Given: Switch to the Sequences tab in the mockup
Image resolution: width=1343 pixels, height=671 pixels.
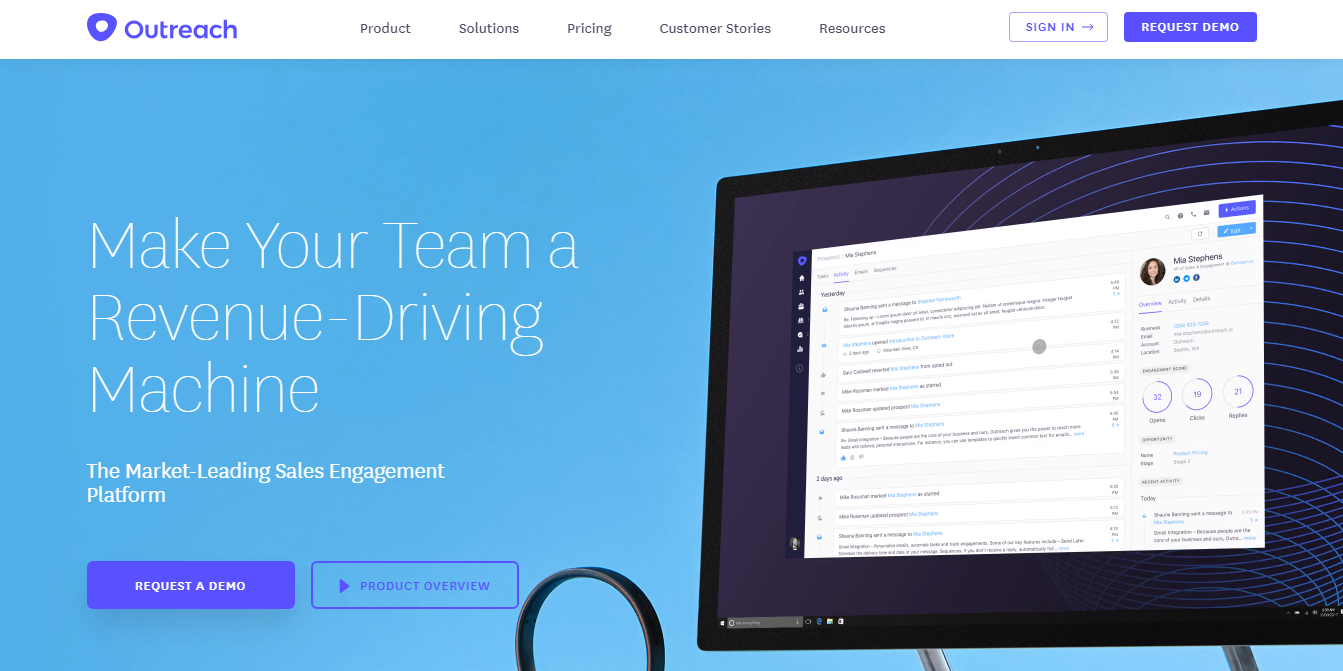Looking at the screenshot, I should (x=885, y=269).
